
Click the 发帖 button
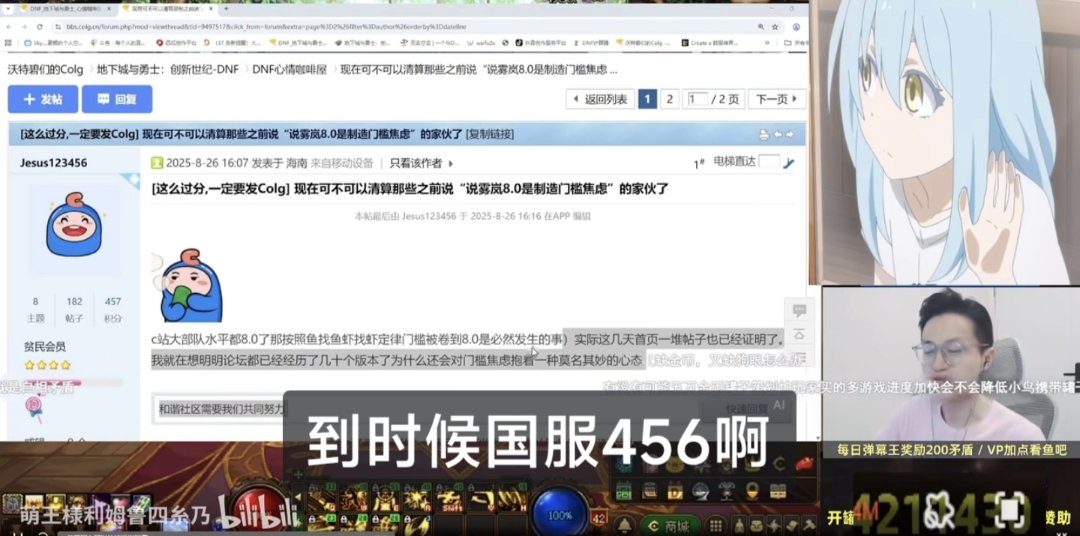coord(43,99)
